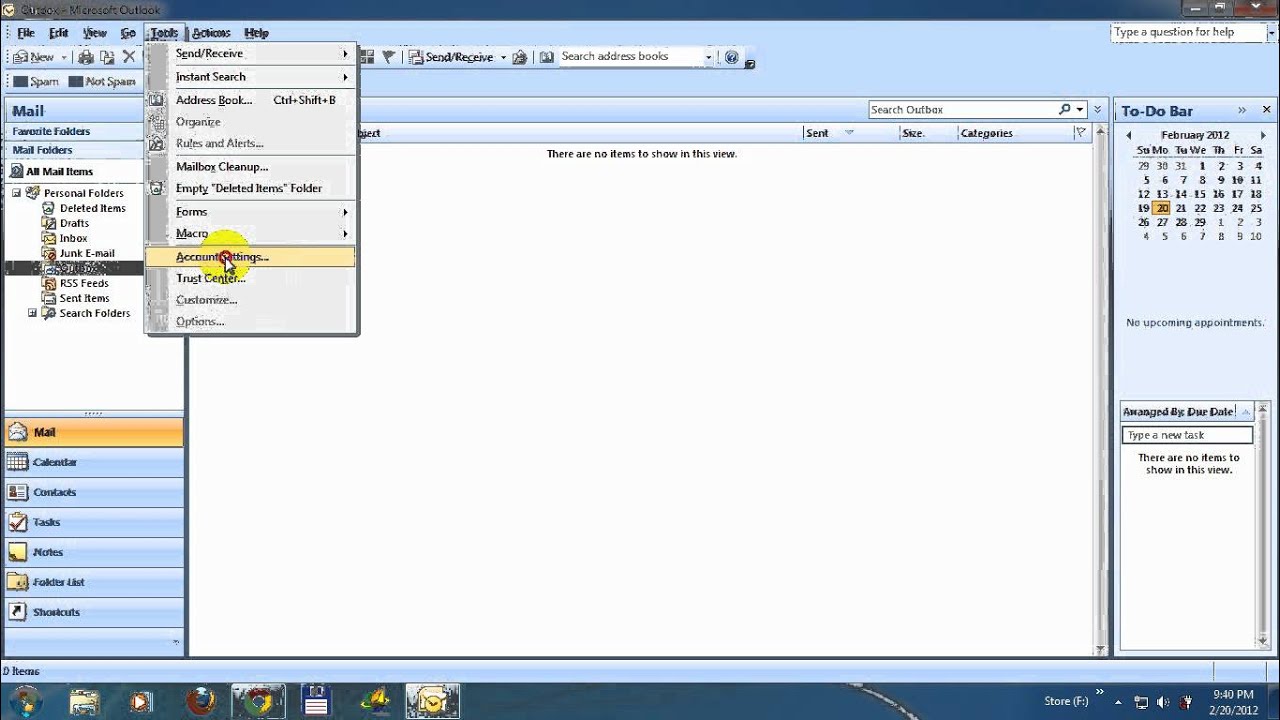Image resolution: width=1280 pixels, height=720 pixels.
Task: Select the Deleted Items folder
Action: coord(93,208)
